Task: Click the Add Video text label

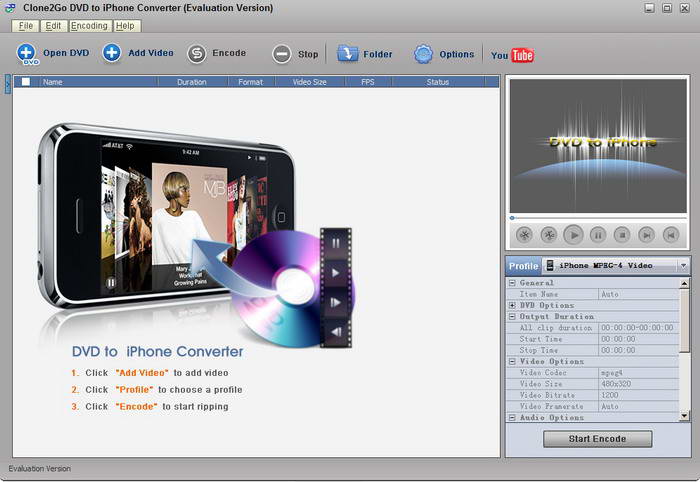Action: [x=151, y=53]
